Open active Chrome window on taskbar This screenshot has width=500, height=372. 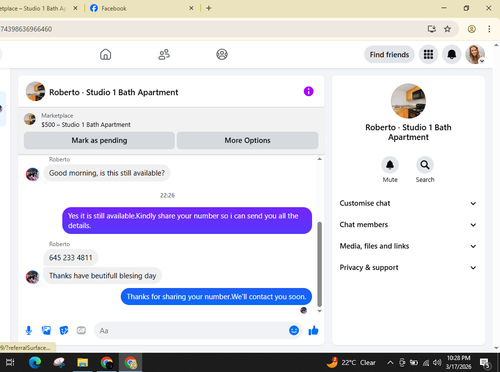coord(130,362)
